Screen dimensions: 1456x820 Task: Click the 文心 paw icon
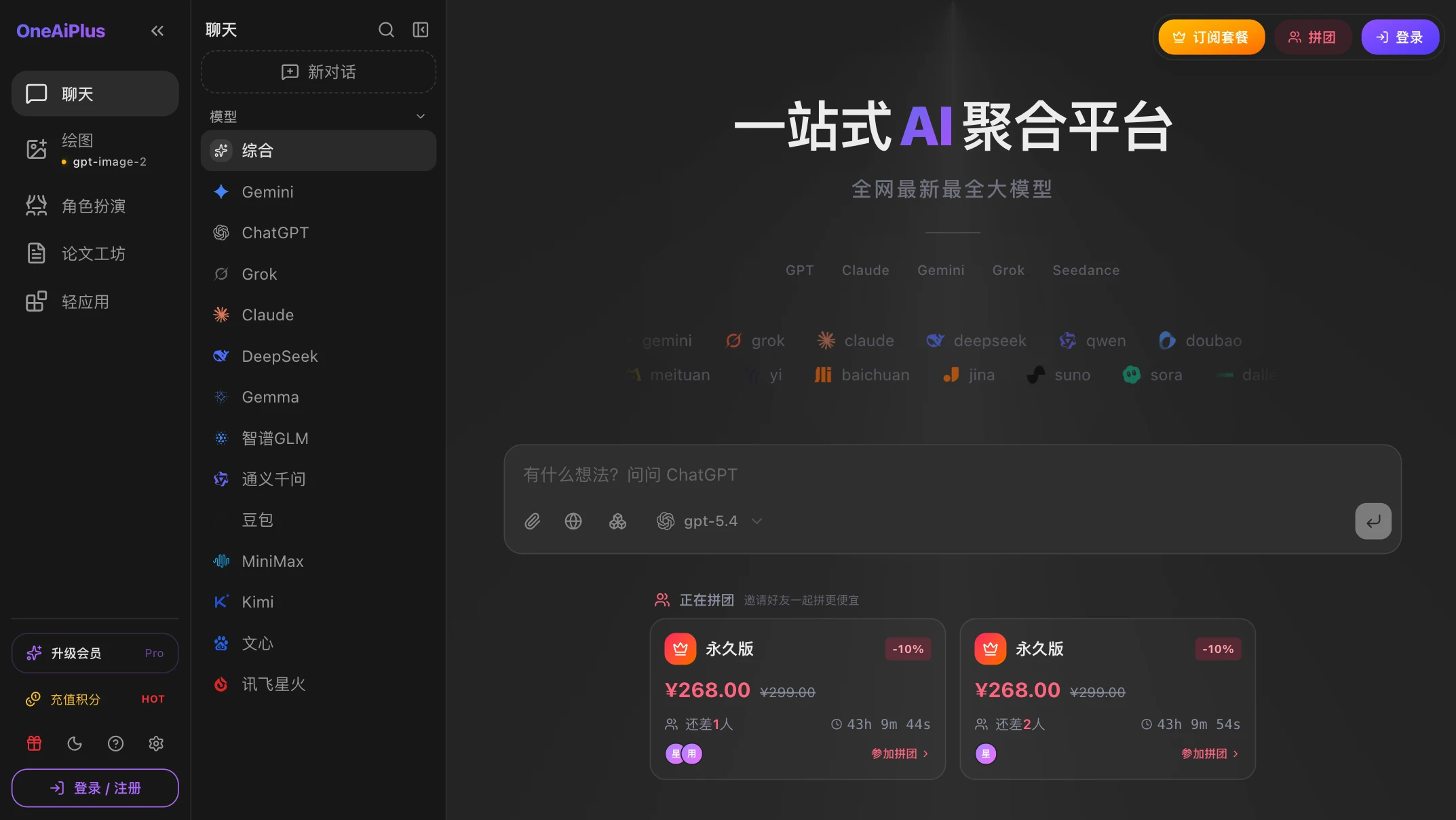pos(221,644)
